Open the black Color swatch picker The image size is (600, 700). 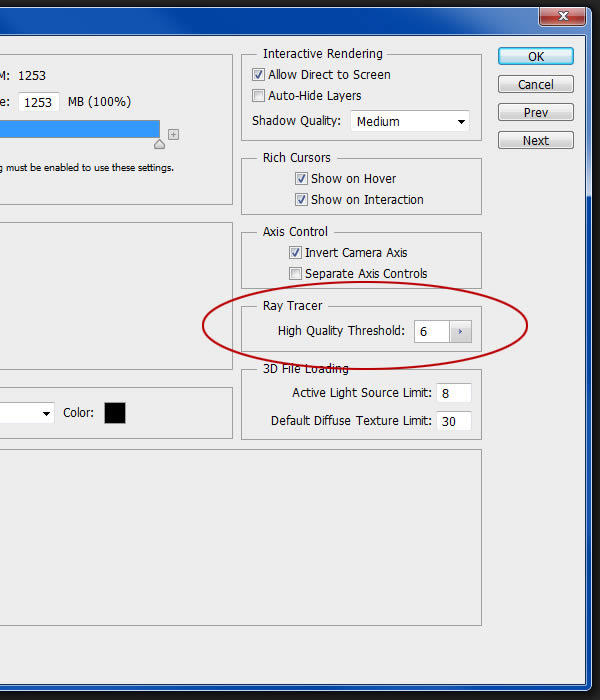tap(115, 413)
